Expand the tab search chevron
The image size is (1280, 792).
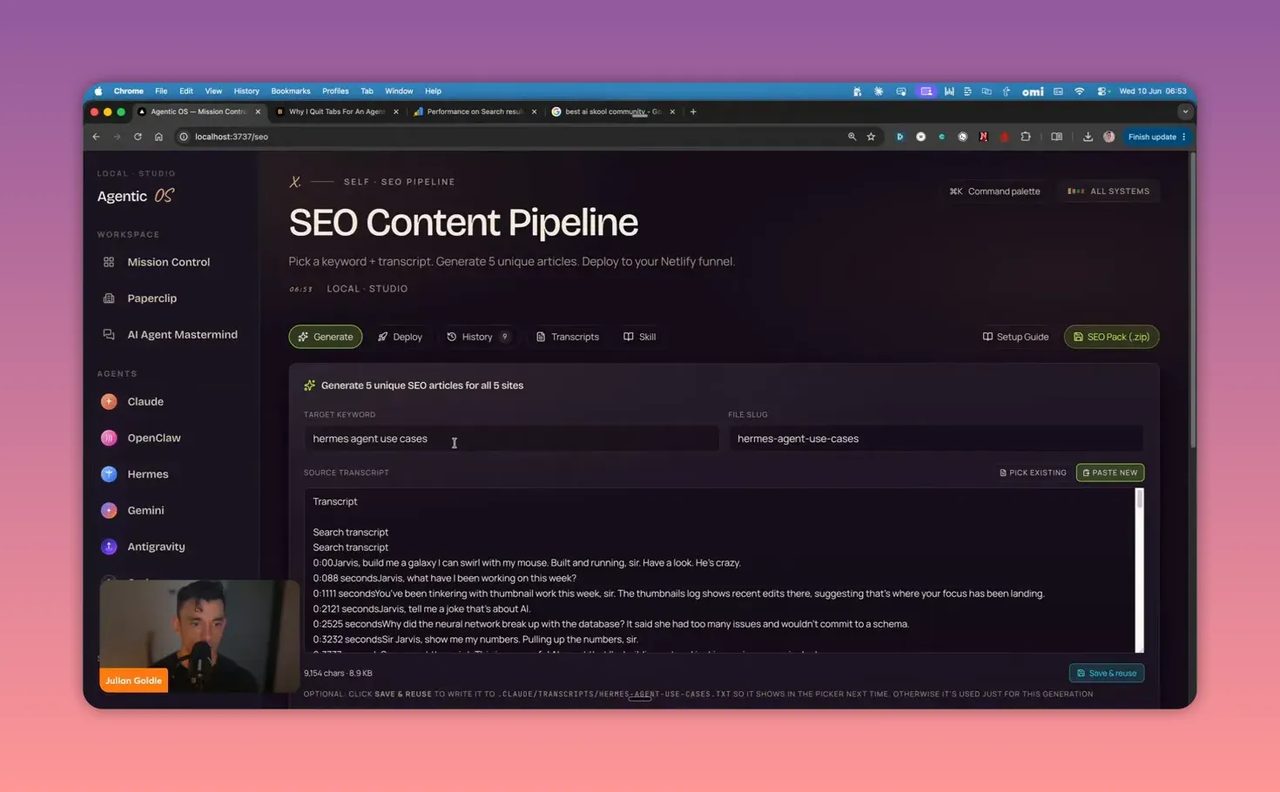[x=1185, y=112]
